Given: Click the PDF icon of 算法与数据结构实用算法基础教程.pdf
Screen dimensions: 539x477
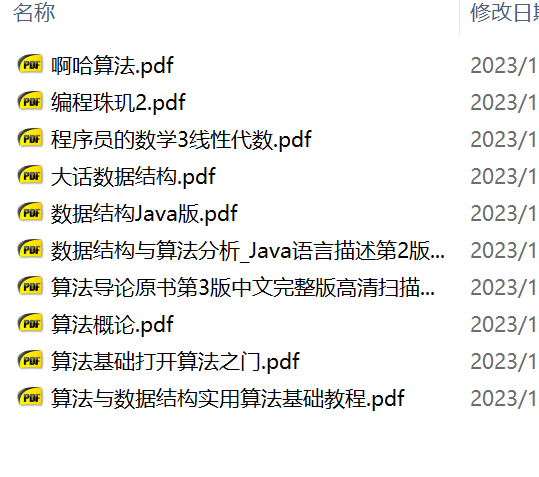Looking at the screenshot, I should tap(30, 398).
